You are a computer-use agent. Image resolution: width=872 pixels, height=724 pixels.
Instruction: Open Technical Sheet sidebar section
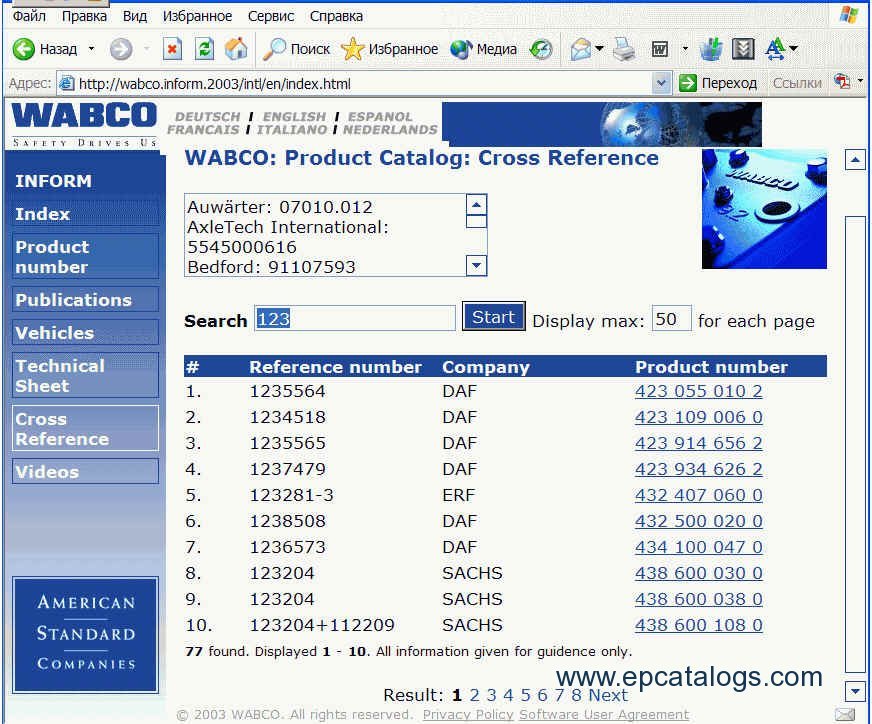(x=85, y=375)
